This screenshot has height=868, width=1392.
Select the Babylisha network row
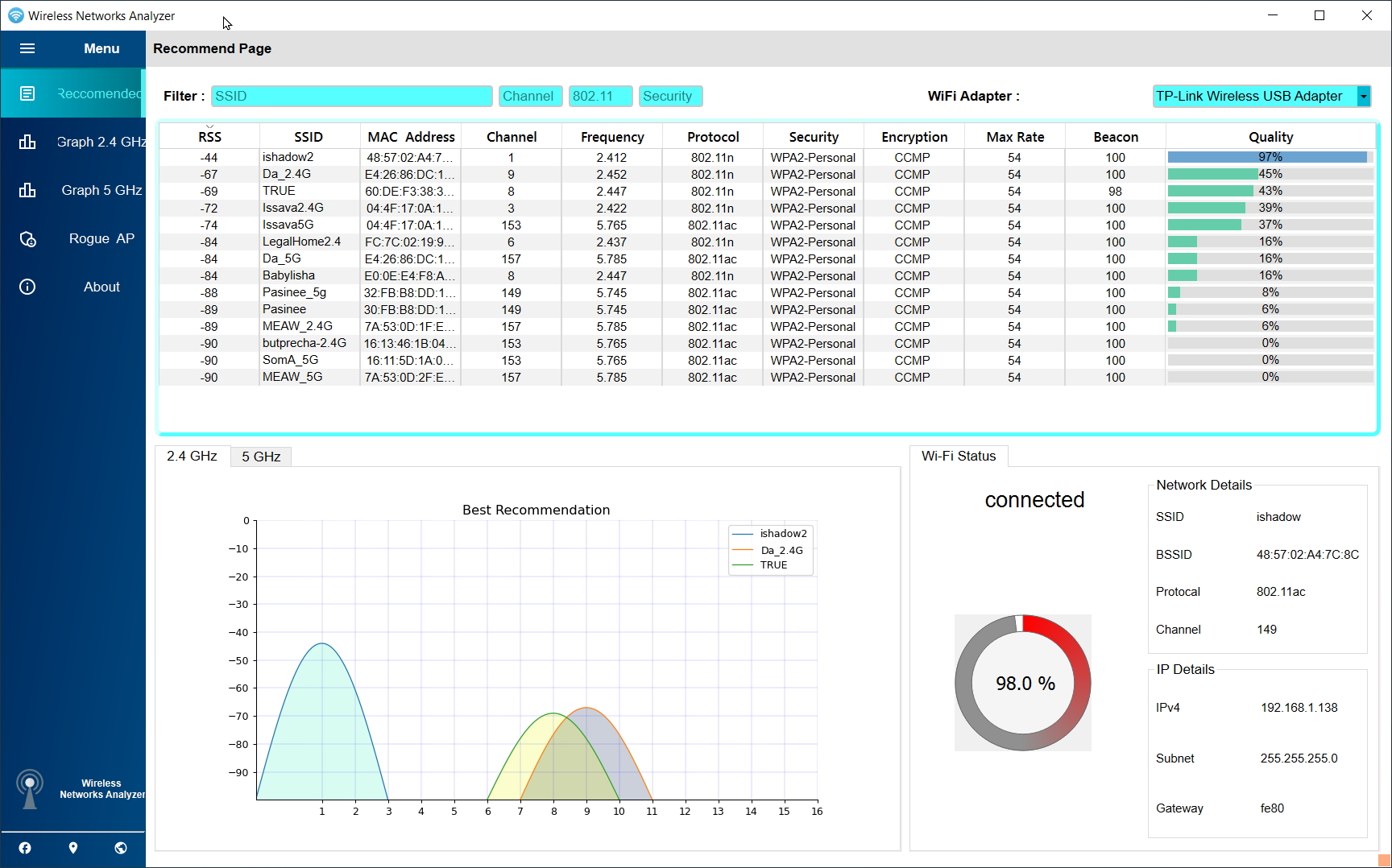(767, 275)
